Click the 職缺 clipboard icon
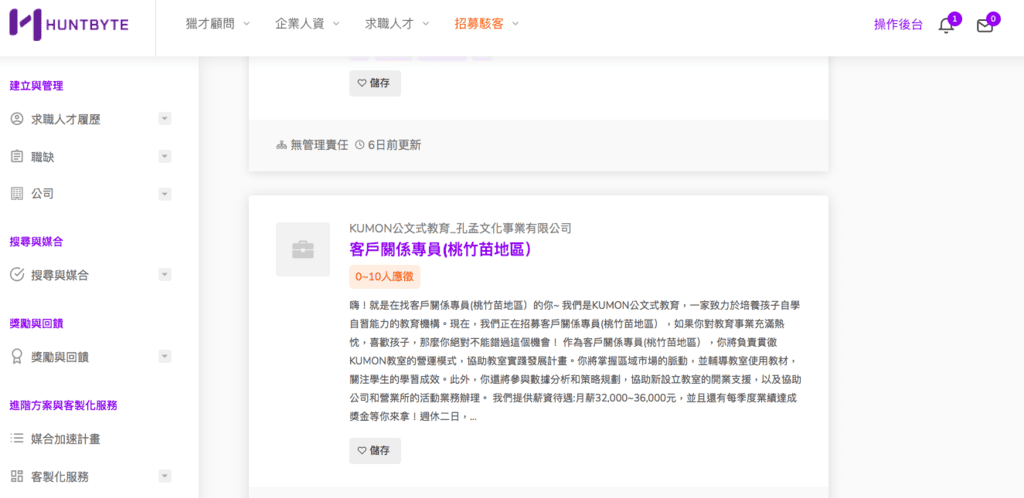Viewport: 1024px width, 498px height. coord(17,157)
